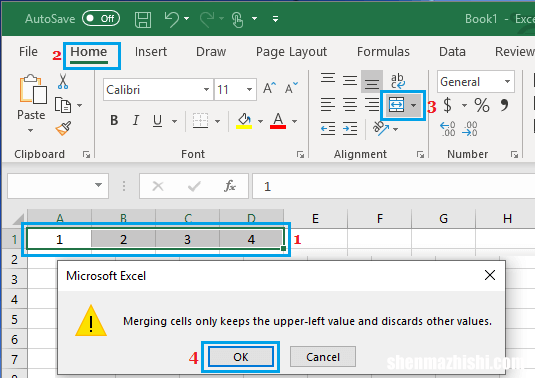Click the Middle Align icon
This screenshot has height=378, width=535.
(350, 81)
